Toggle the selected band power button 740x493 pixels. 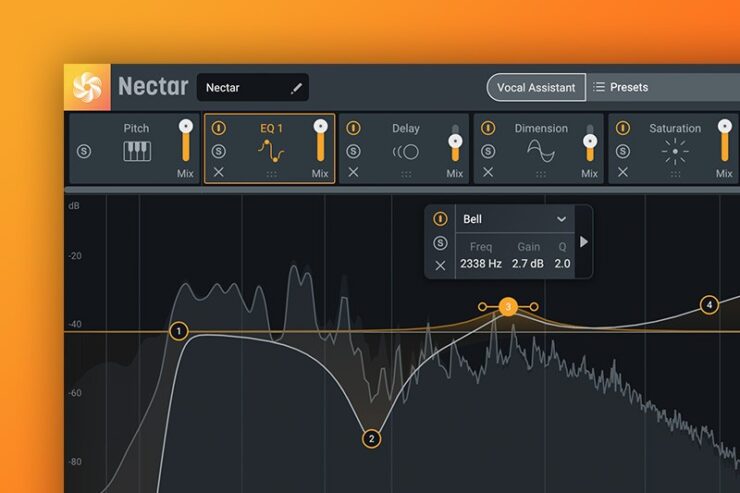tap(440, 219)
